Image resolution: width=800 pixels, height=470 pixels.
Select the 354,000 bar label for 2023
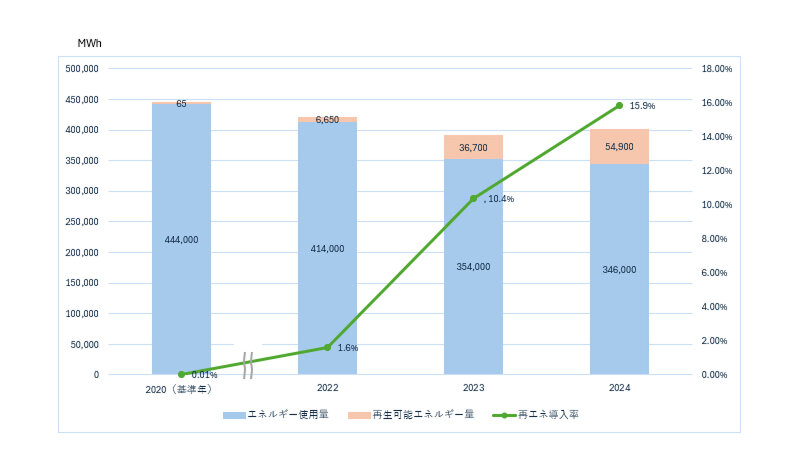pyautogui.click(x=473, y=266)
